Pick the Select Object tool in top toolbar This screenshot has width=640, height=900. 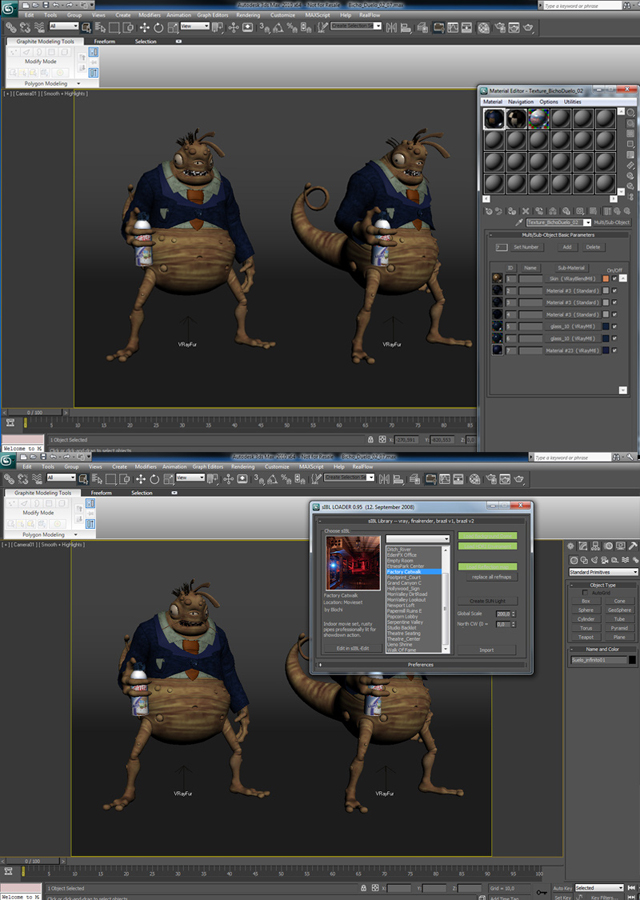86,27
